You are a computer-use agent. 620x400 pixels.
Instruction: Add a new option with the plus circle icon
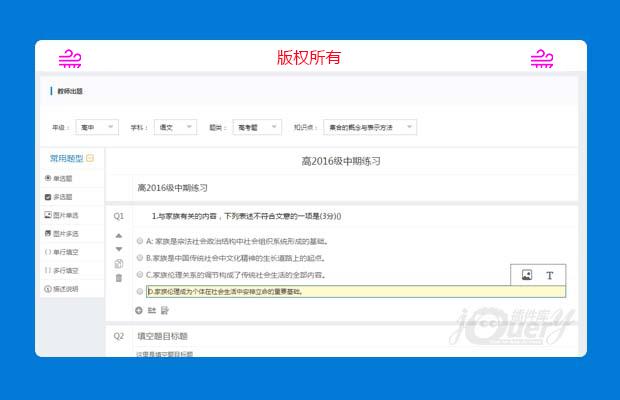coord(139,311)
